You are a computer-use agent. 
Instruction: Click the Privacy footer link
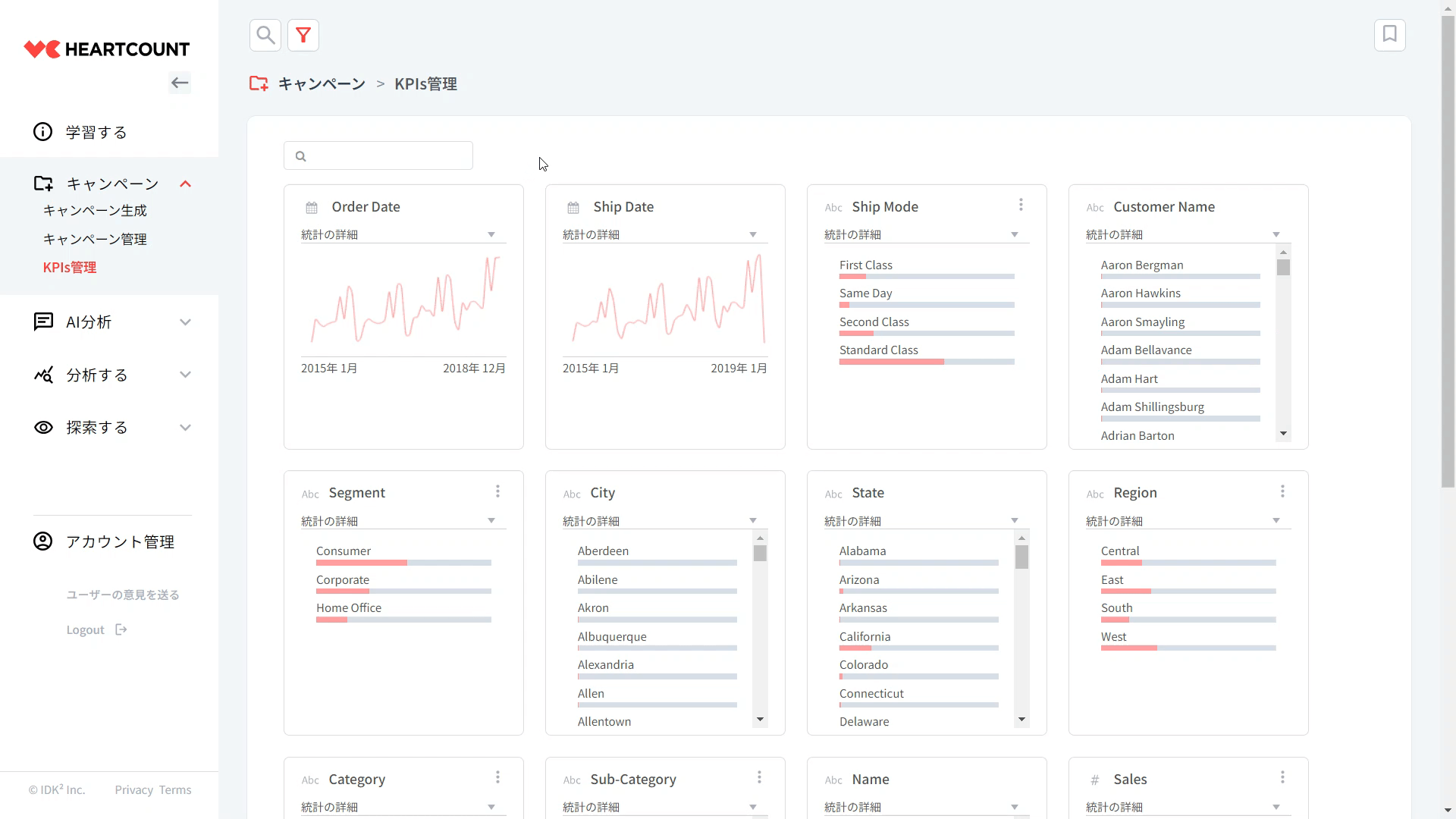coord(133,790)
